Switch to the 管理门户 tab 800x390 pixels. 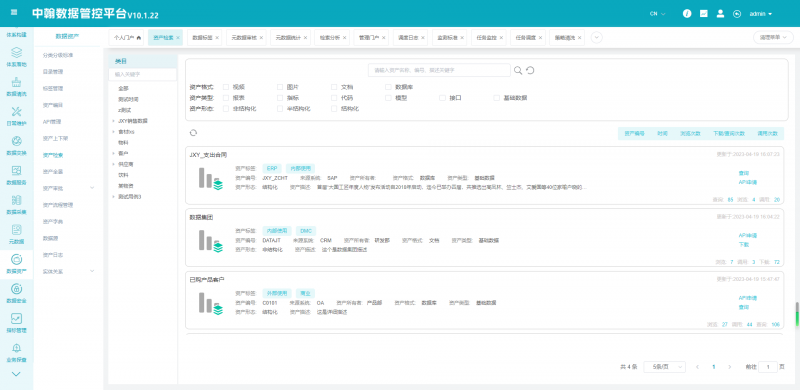click(x=371, y=38)
